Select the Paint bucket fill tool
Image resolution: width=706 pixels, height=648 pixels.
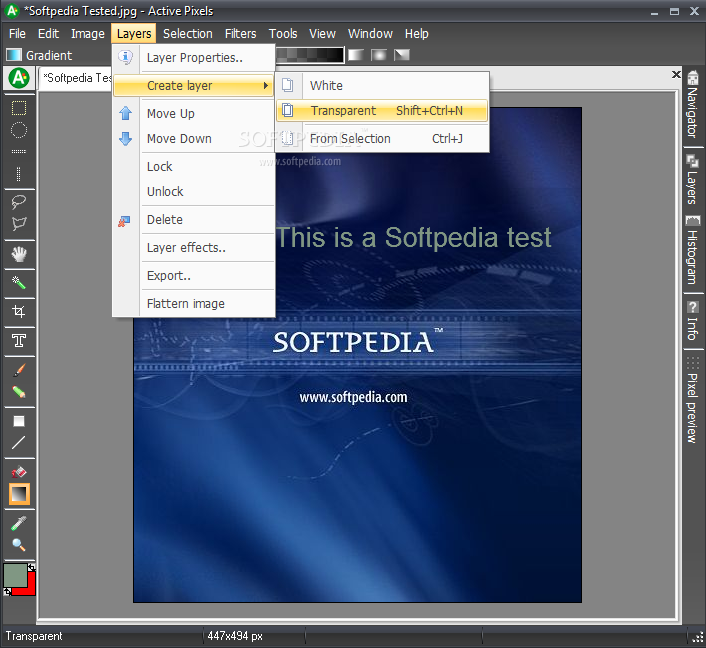click(x=19, y=472)
